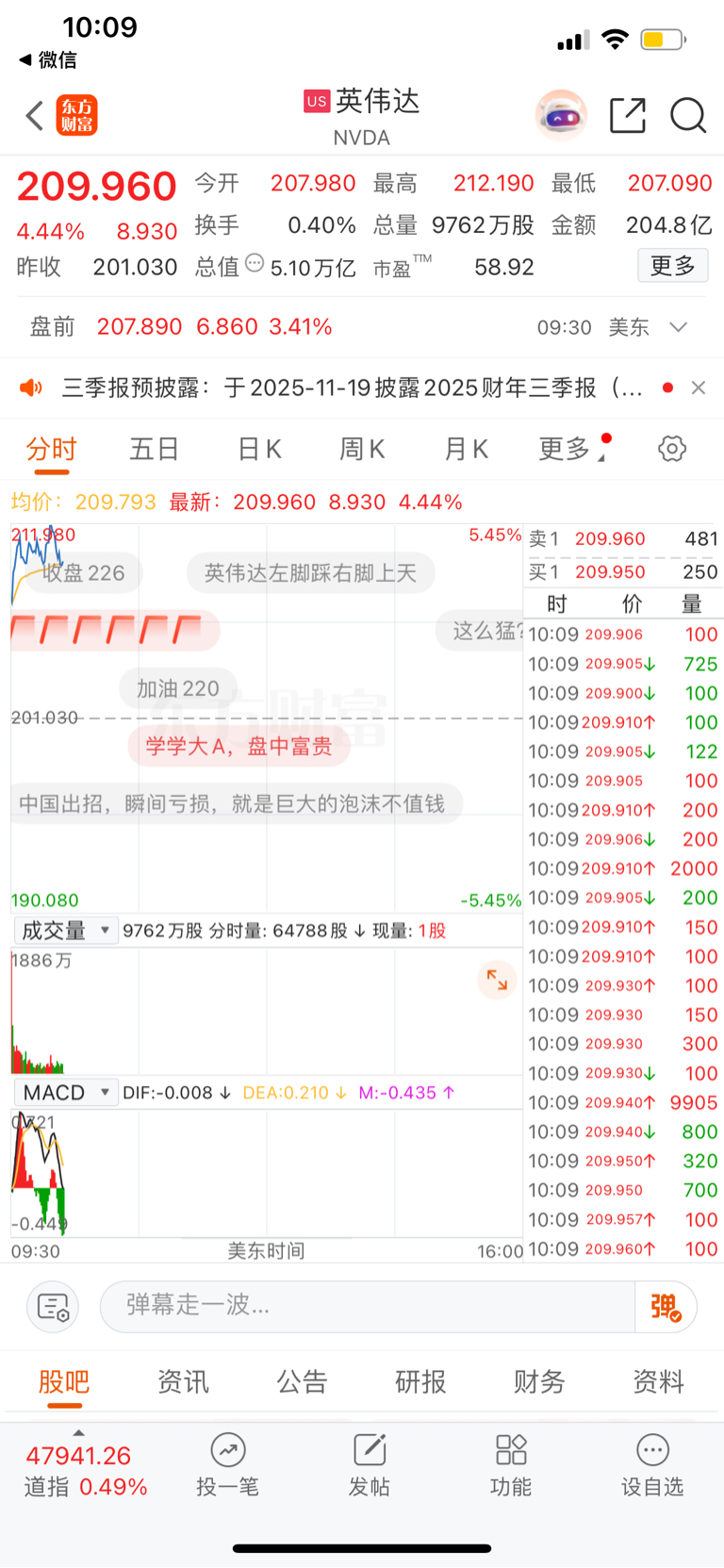Tap the NVDA ticker title
724x1568 pixels.
[362, 138]
